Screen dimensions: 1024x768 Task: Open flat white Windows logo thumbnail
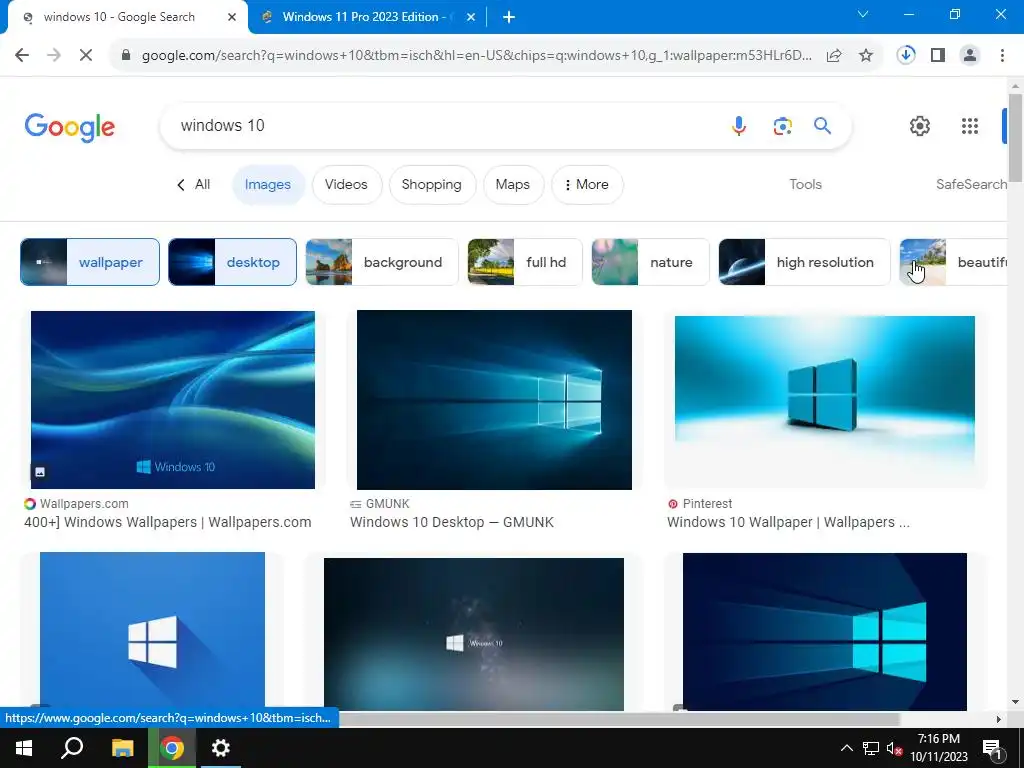pos(152,631)
